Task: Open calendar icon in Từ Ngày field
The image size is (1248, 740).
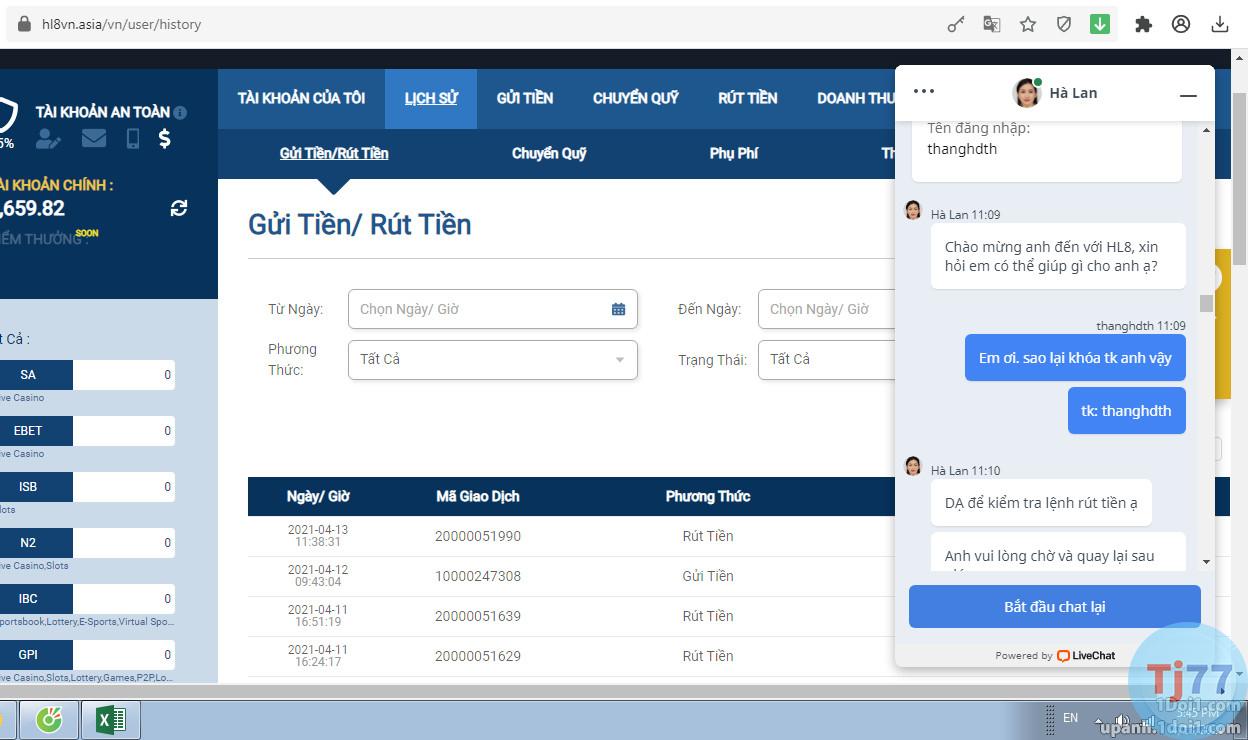Action: [618, 309]
